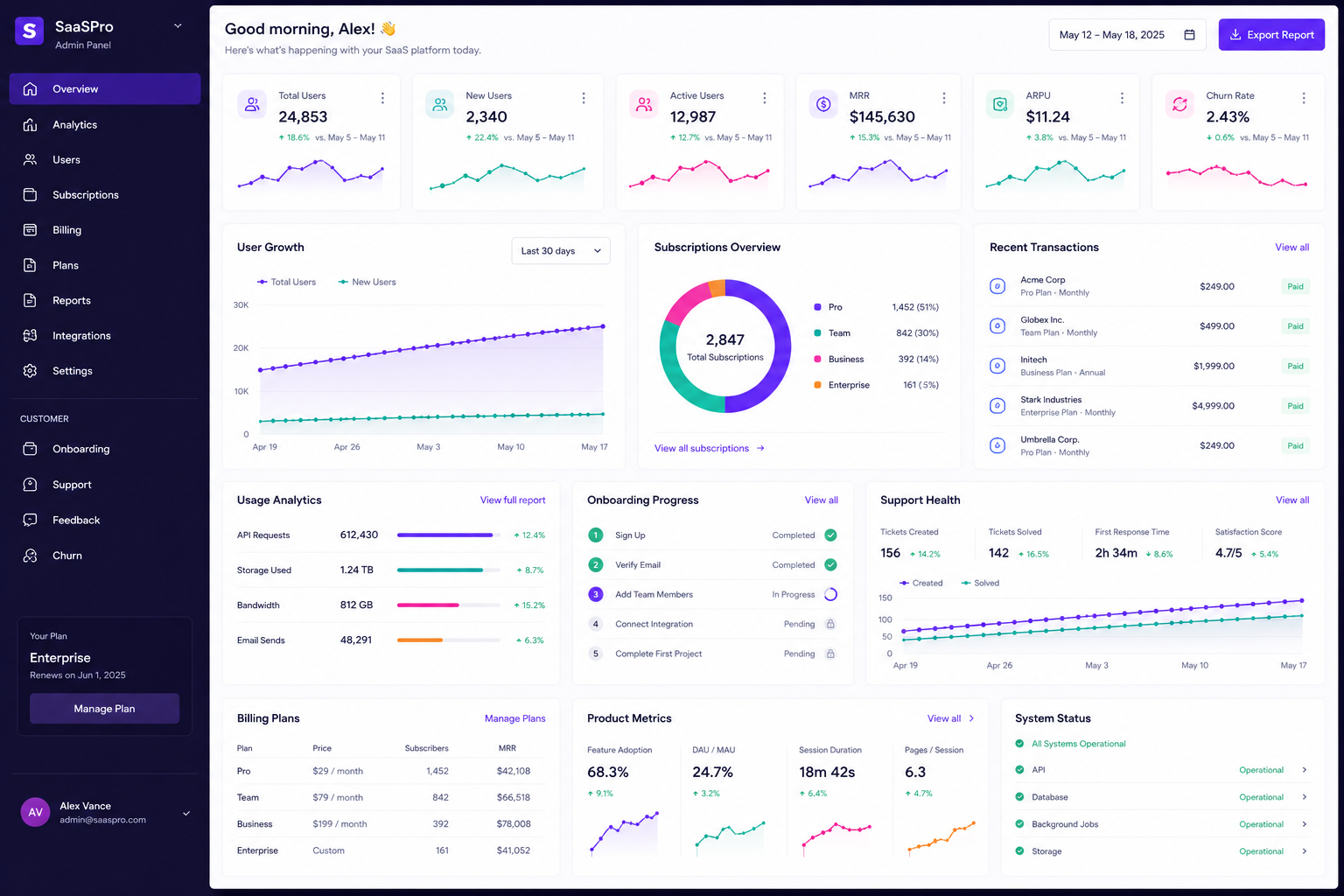Toggle the Solved legend in Support Health
The image size is (1344, 896).
[980, 583]
